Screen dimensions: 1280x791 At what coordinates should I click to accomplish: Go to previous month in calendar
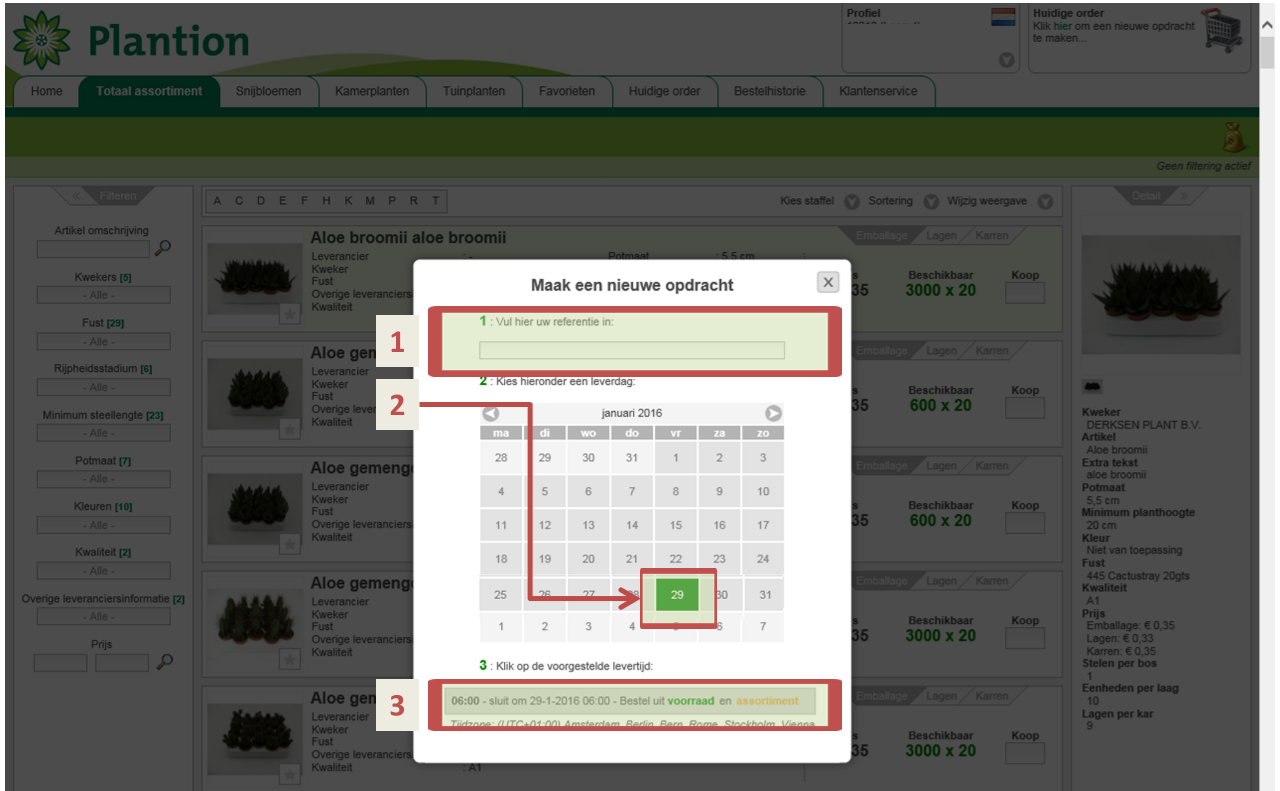click(x=490, y=413)
